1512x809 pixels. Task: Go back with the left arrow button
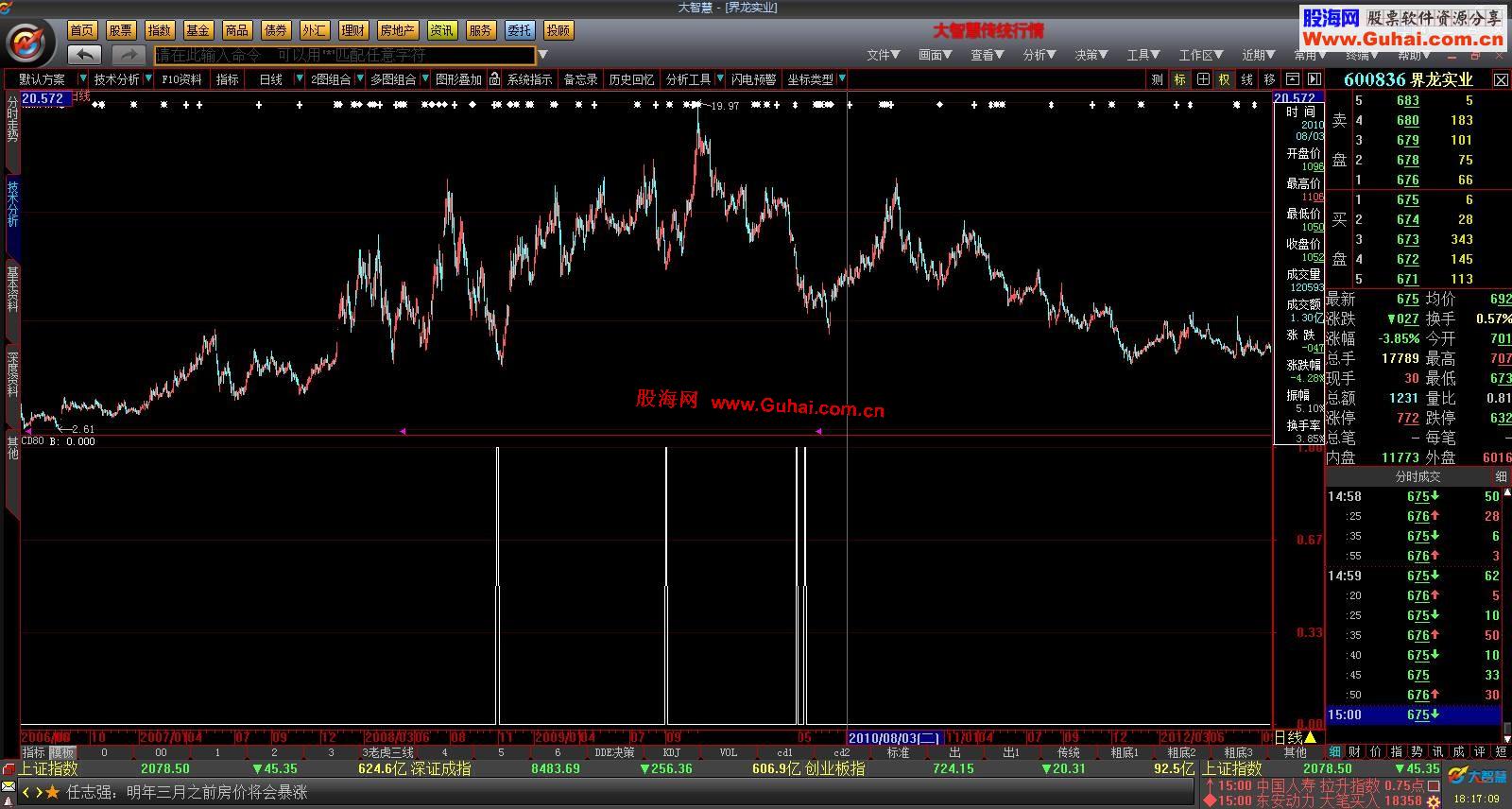(x=85, y=55)
